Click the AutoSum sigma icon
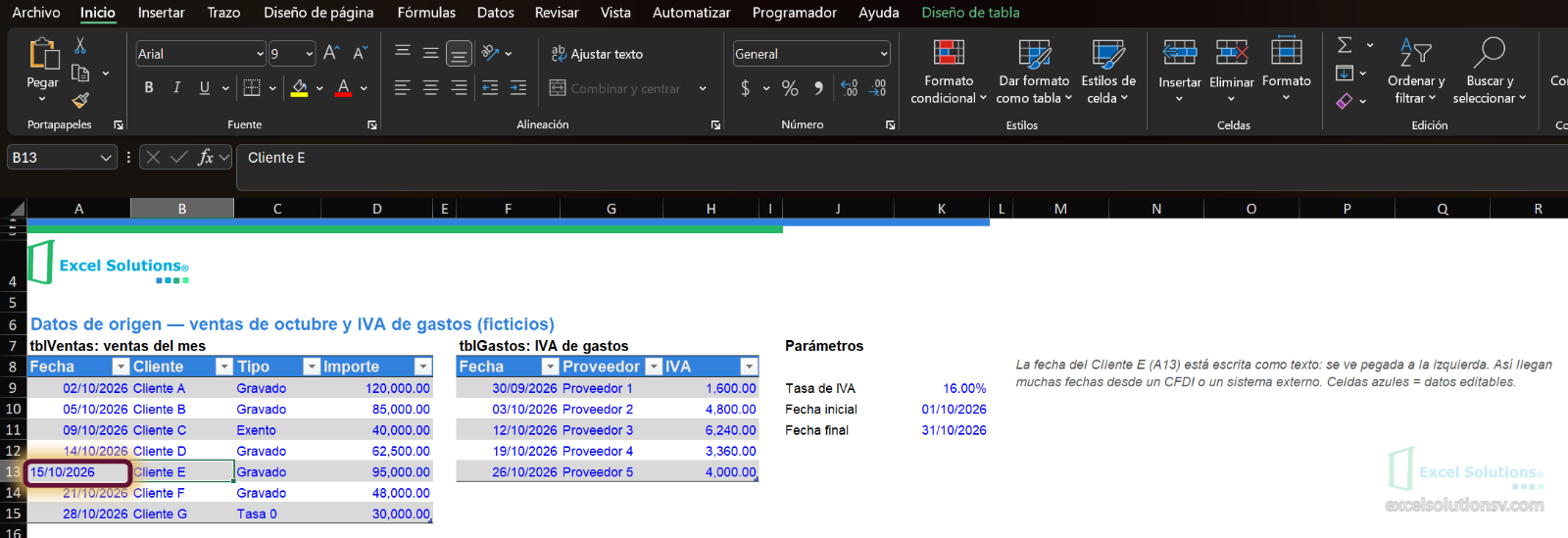This screenshot has height=538, width=1568. point(1345,45)
